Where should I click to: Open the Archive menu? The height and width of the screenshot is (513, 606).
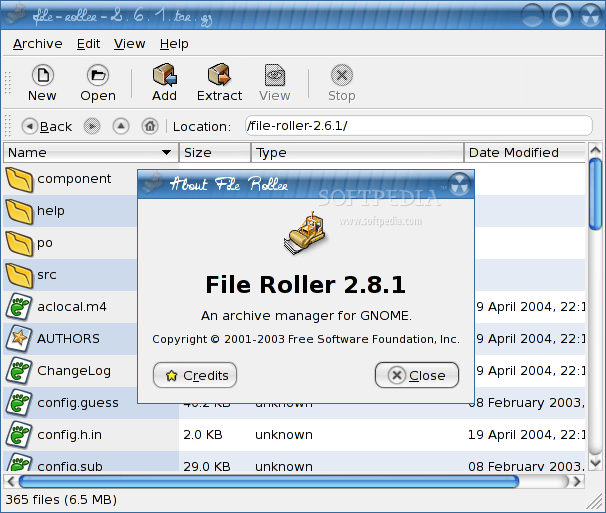(37, 44)
